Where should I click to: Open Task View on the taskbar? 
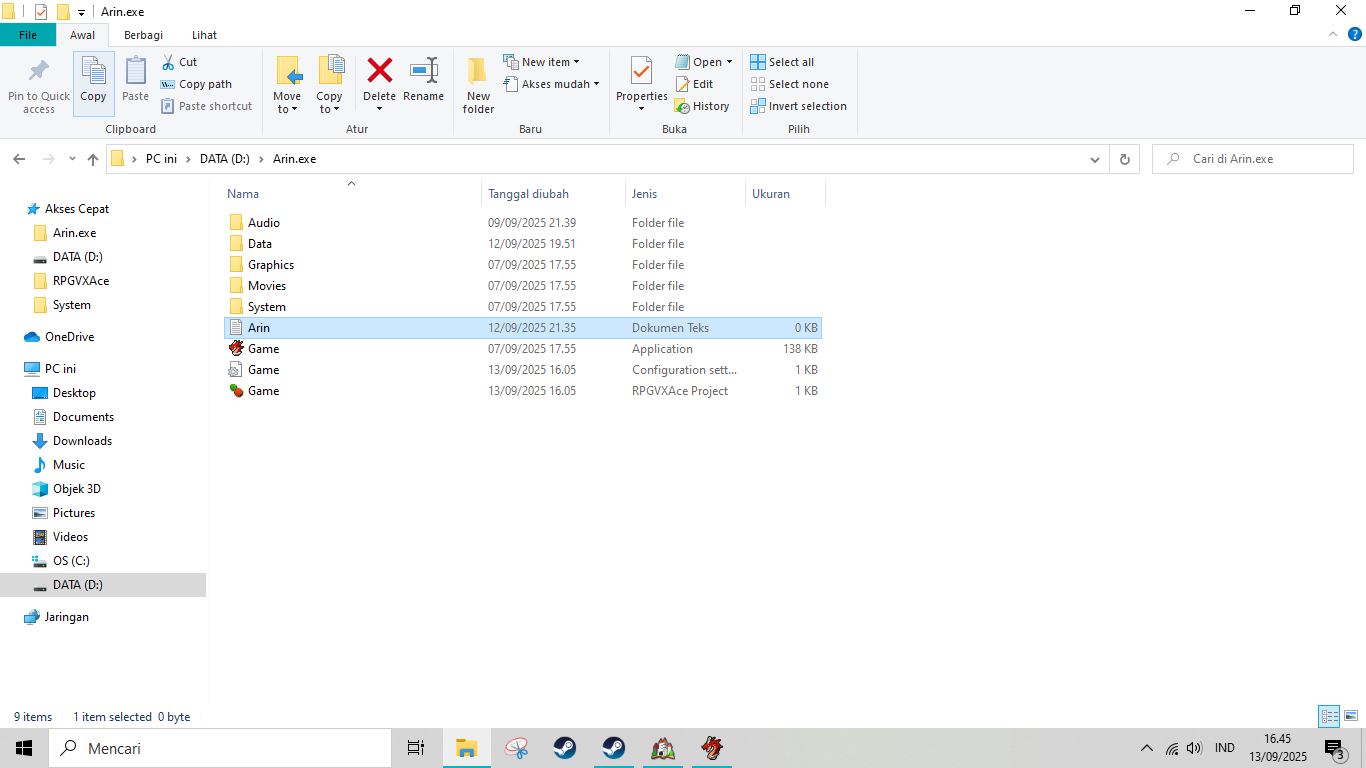coord(416,748)
